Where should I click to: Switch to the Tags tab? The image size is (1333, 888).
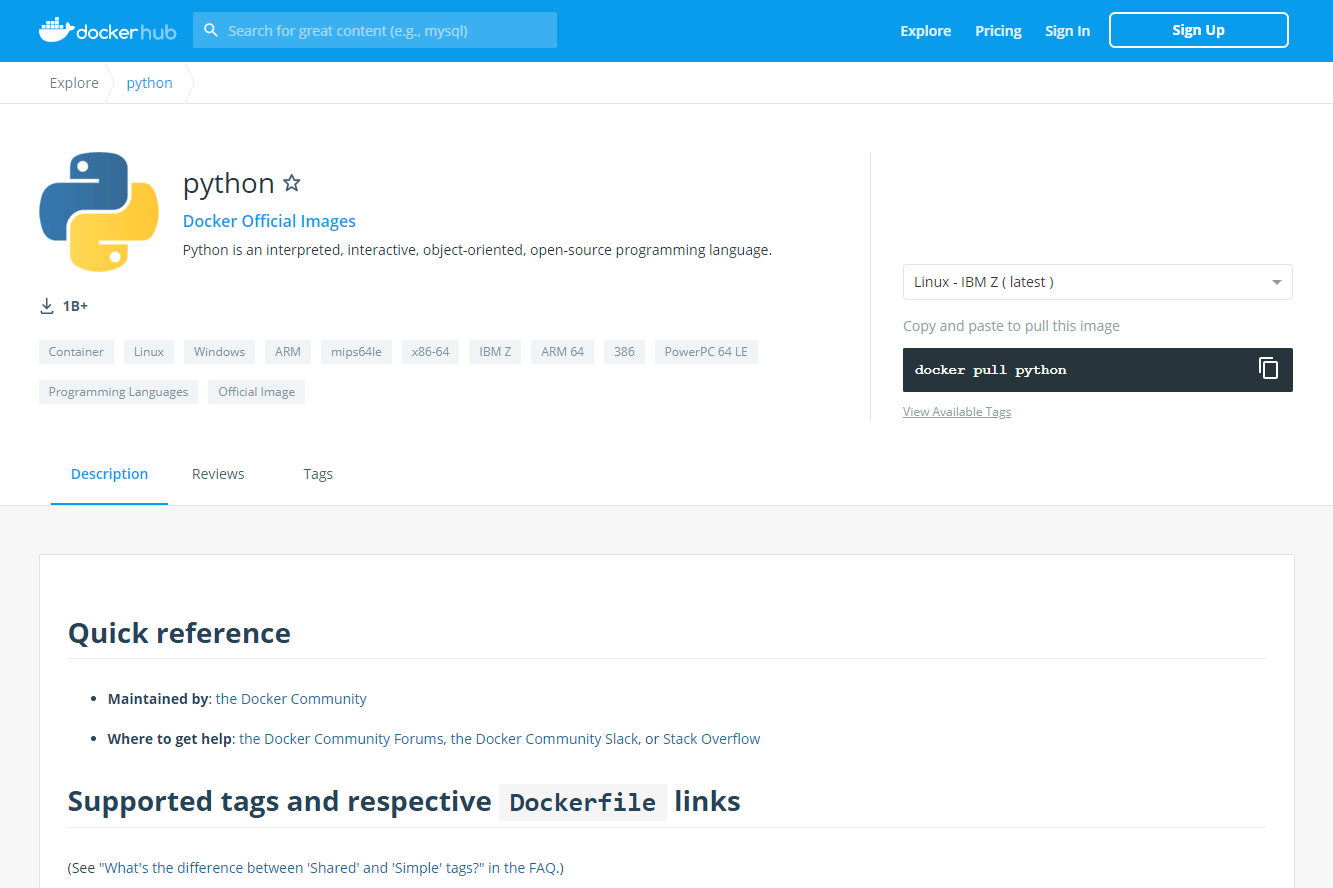318,474
